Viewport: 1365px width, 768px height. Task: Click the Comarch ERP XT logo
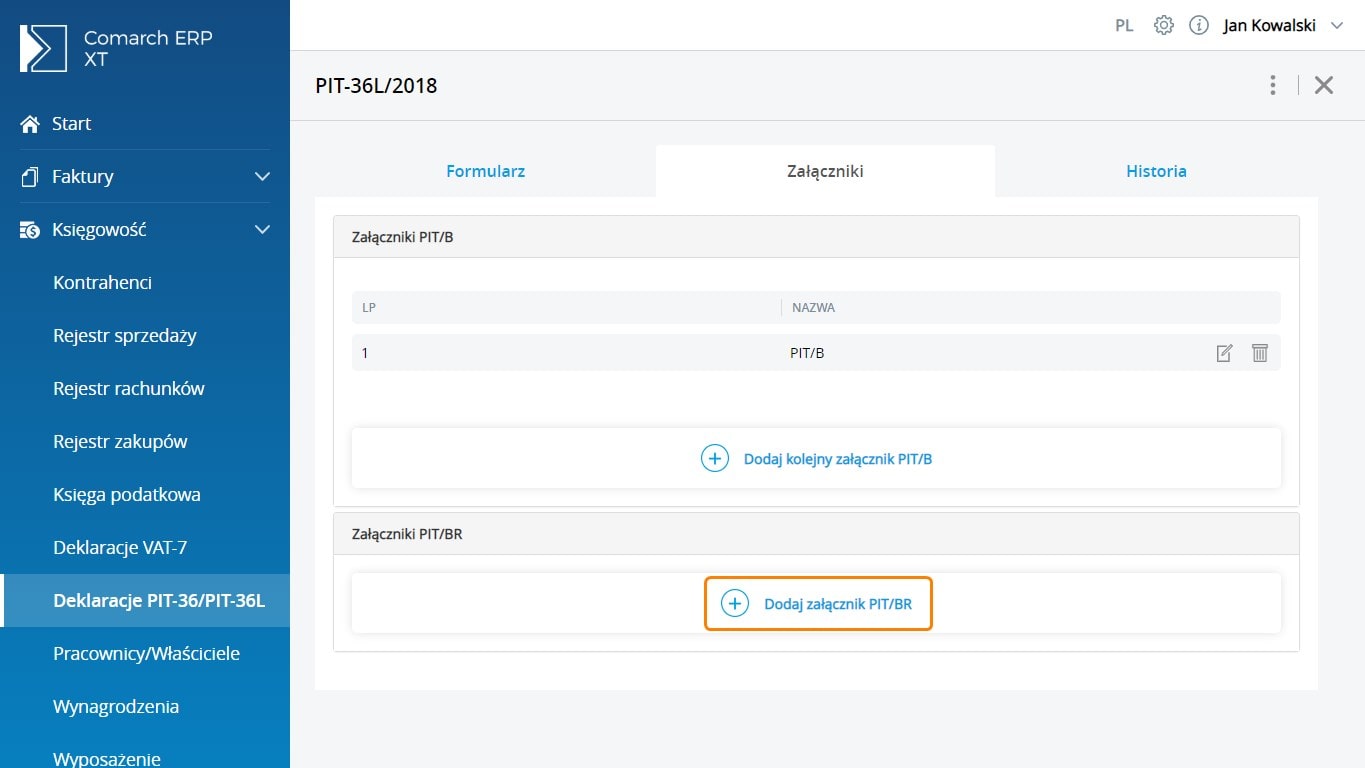pyautogui.click(x=43, y=48)
